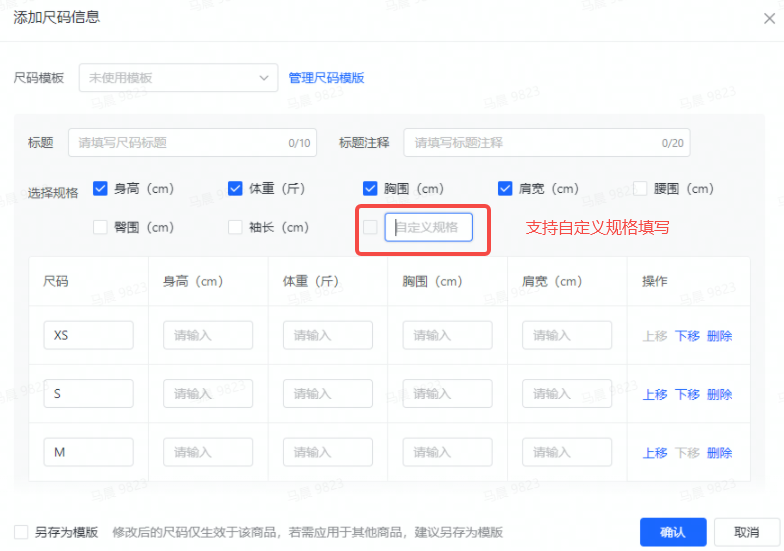Close the 添加尺码信息 dialog with X
The image size is (784, 551).
point(768,18)
